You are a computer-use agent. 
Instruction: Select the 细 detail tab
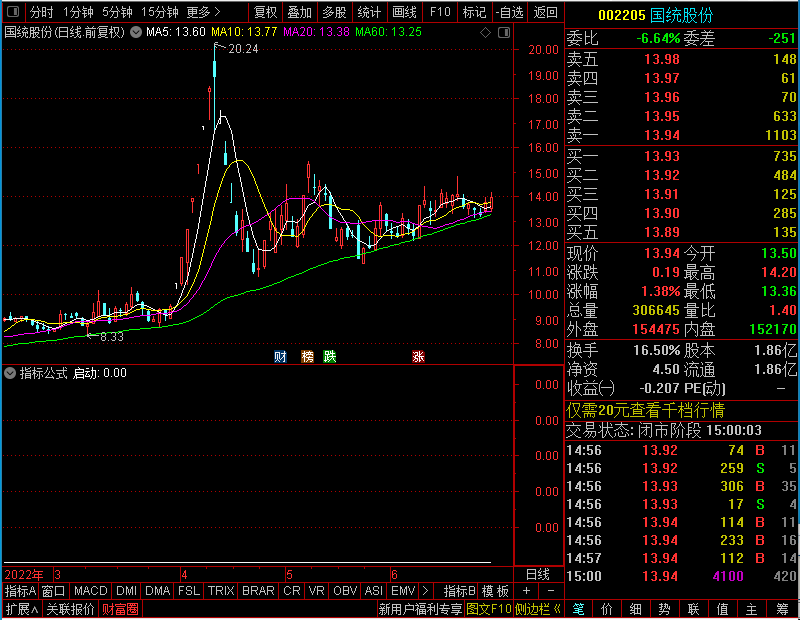click(x=636, y=609)
